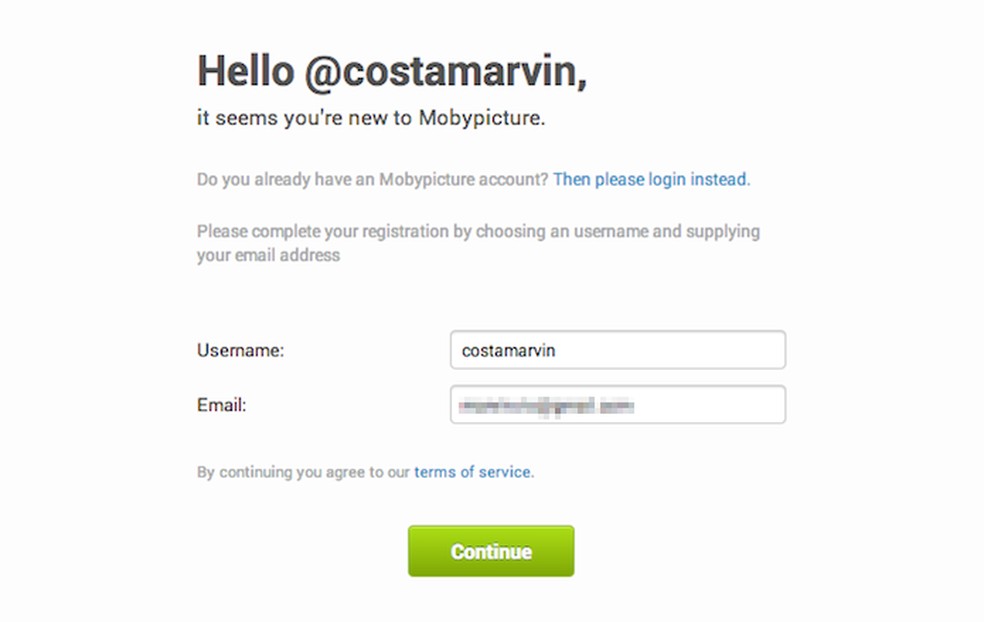The height and width of the screenshot is (622, 984).
Task: Open the terms of service link
Action: (x=473, y=472)
